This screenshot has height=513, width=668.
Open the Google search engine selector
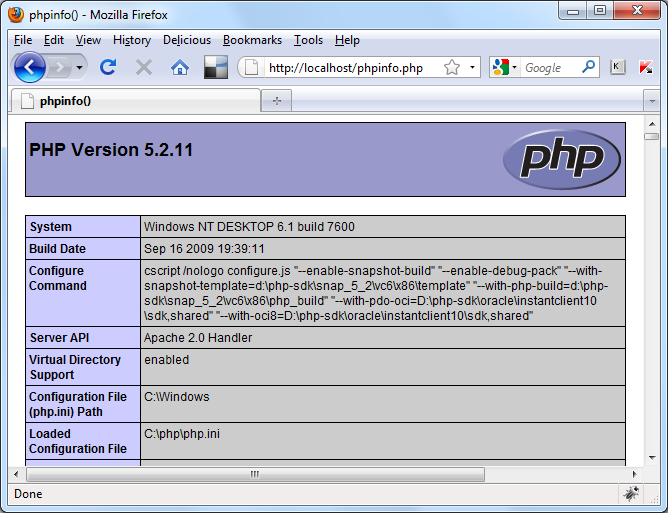click(504, 67)
